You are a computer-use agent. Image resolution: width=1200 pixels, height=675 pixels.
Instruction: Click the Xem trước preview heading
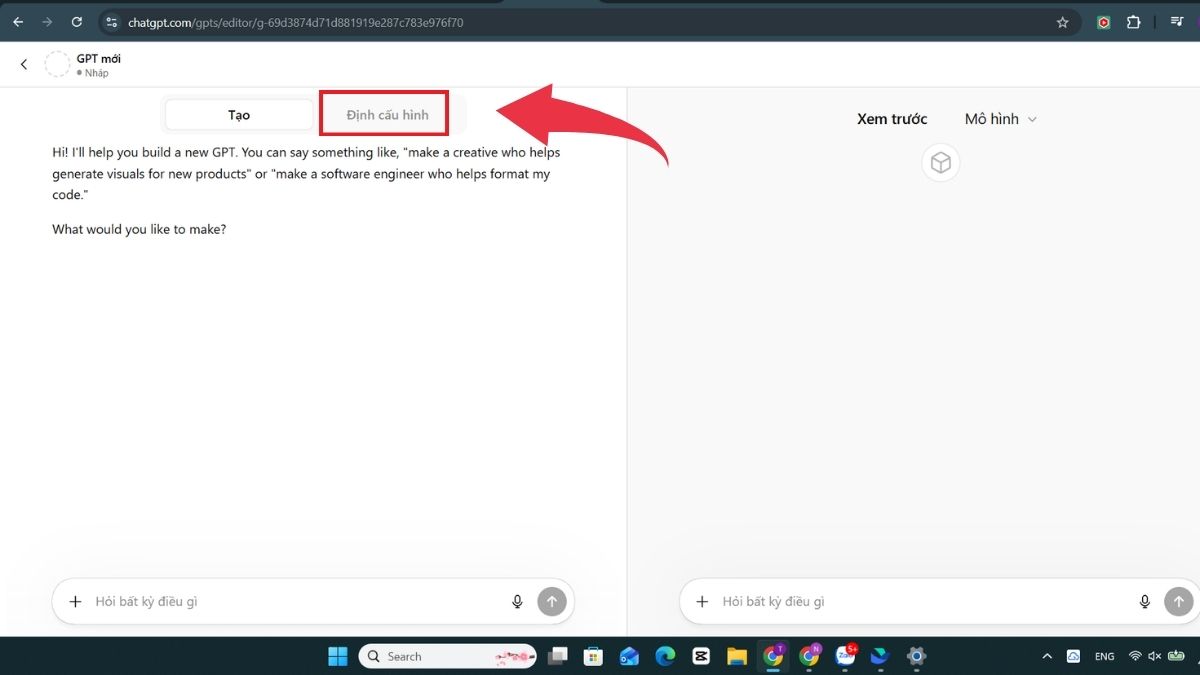892,119
